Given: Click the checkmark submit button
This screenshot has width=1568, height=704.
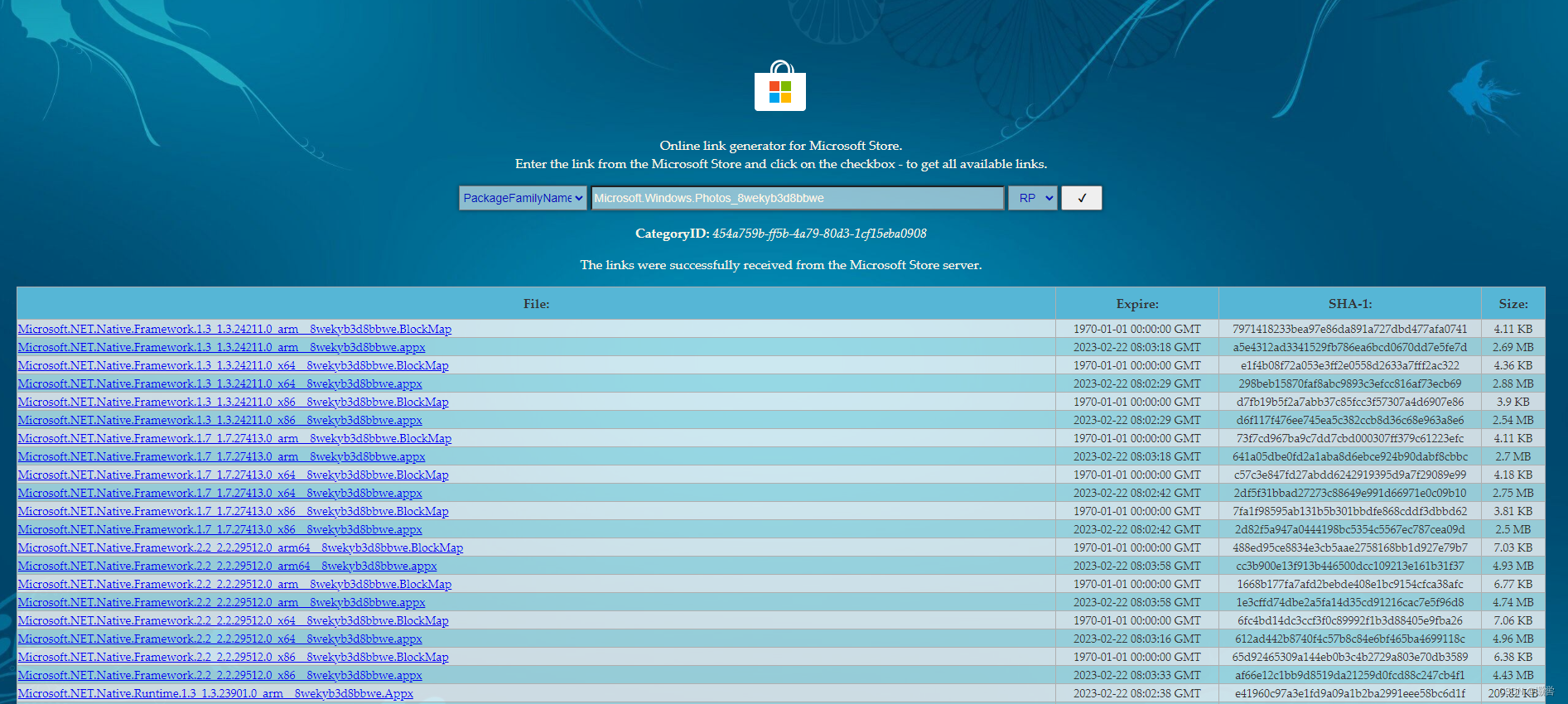Looking at the screenshot, I should [x=1082, y=198].
